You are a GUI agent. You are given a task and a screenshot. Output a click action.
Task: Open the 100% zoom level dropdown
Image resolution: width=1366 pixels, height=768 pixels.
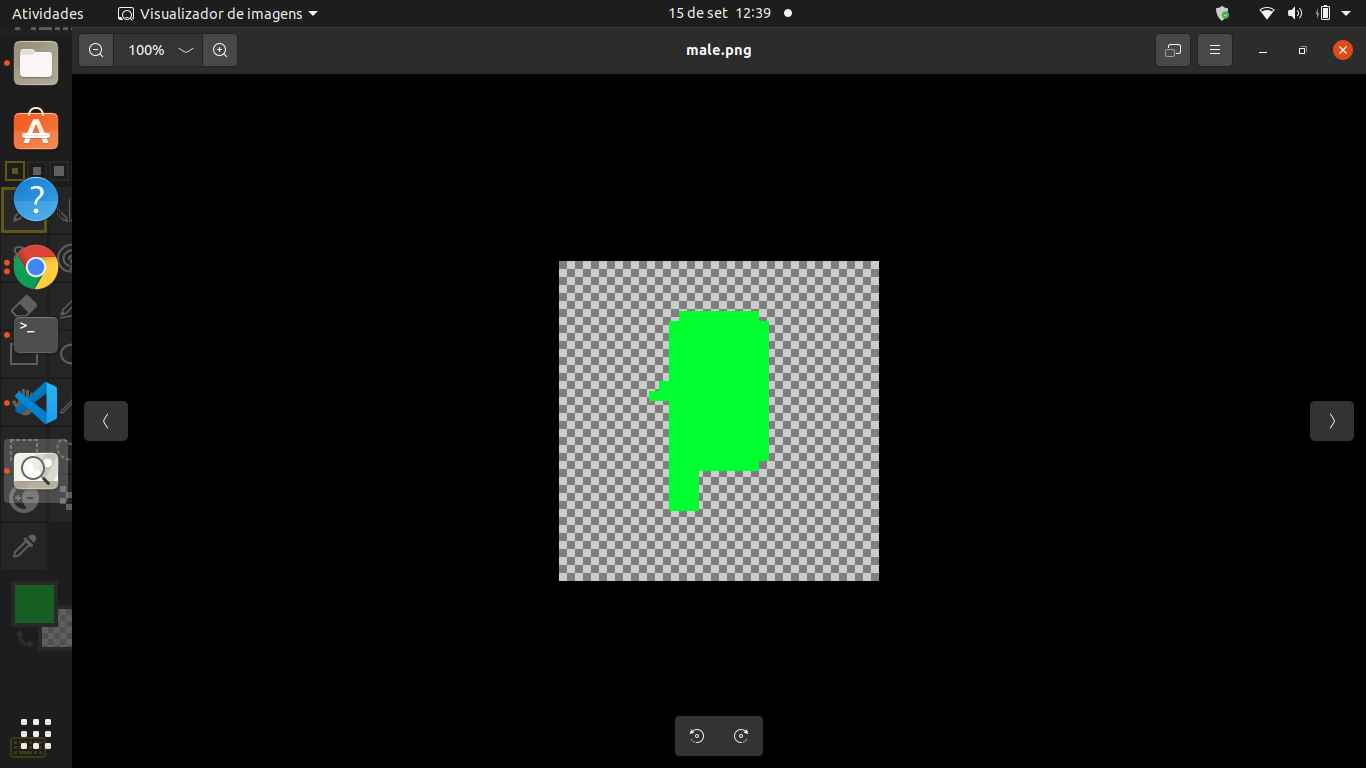point(158,50)
